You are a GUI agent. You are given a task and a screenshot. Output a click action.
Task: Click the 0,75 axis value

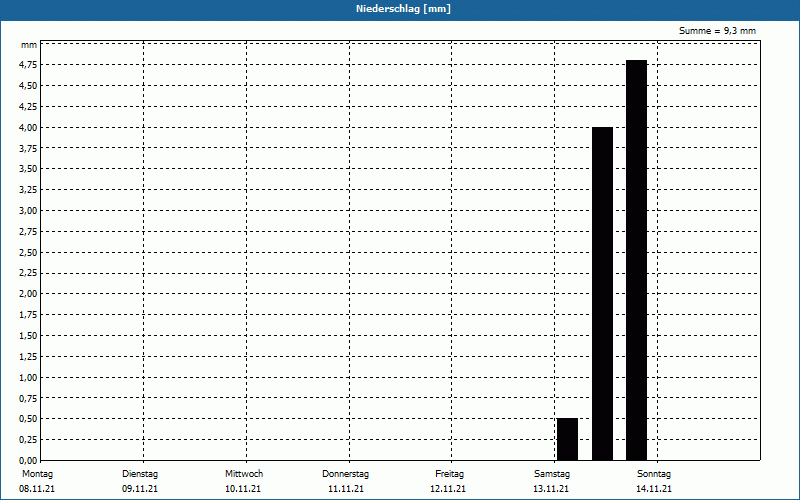28,398
